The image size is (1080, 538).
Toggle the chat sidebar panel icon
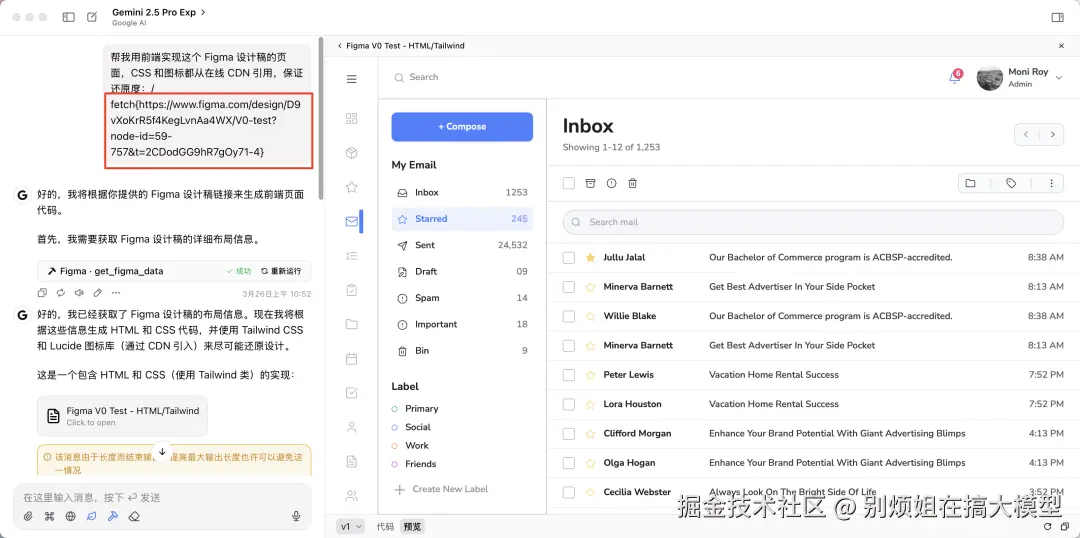click(68, 17)
